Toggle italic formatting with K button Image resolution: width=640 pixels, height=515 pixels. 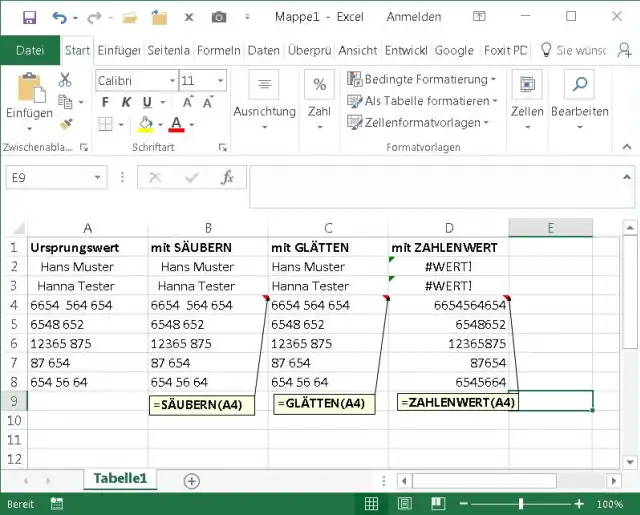[x=127, y=102]
